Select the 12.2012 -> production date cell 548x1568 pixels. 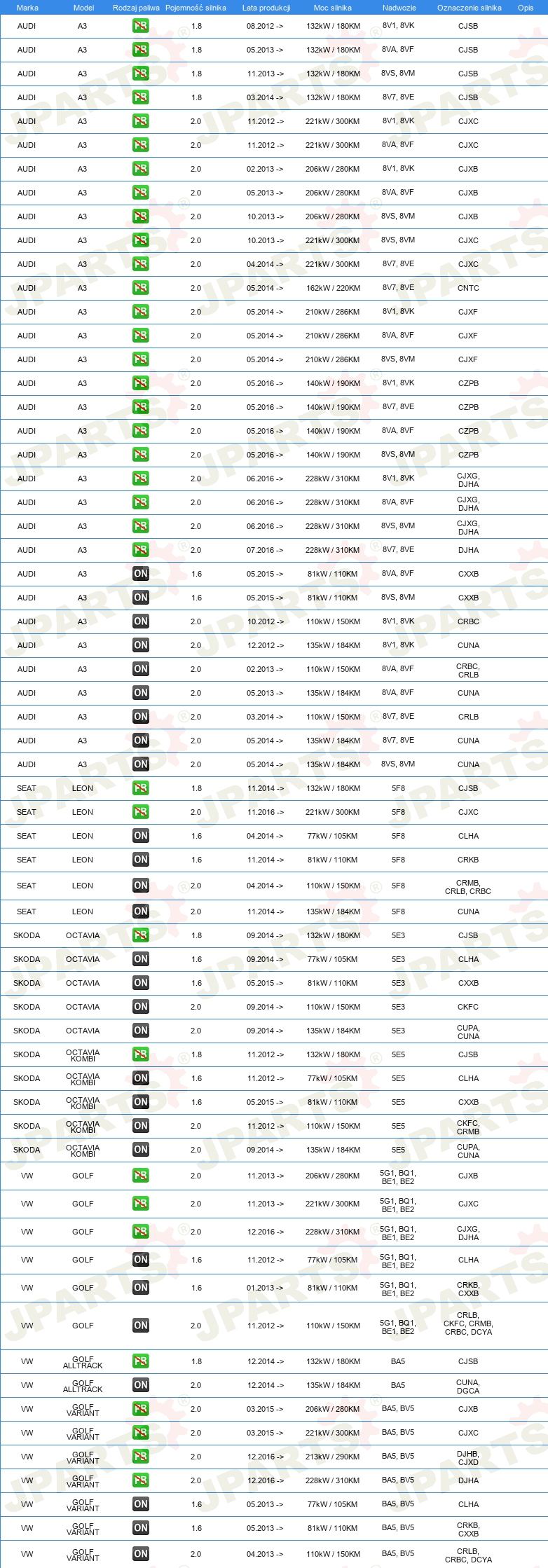click(265, 645)
